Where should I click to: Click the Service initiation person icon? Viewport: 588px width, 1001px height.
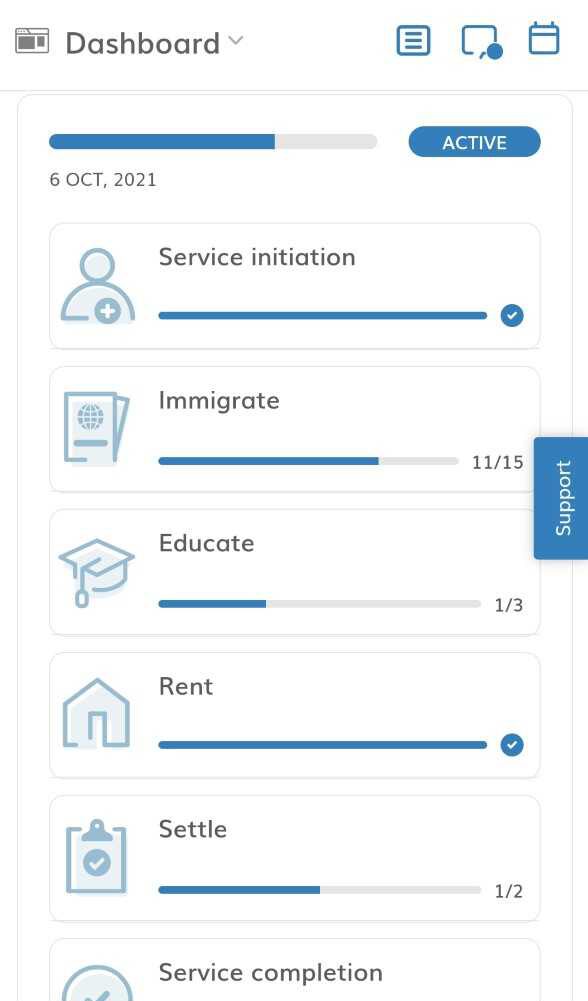click(x=97, y=286)
